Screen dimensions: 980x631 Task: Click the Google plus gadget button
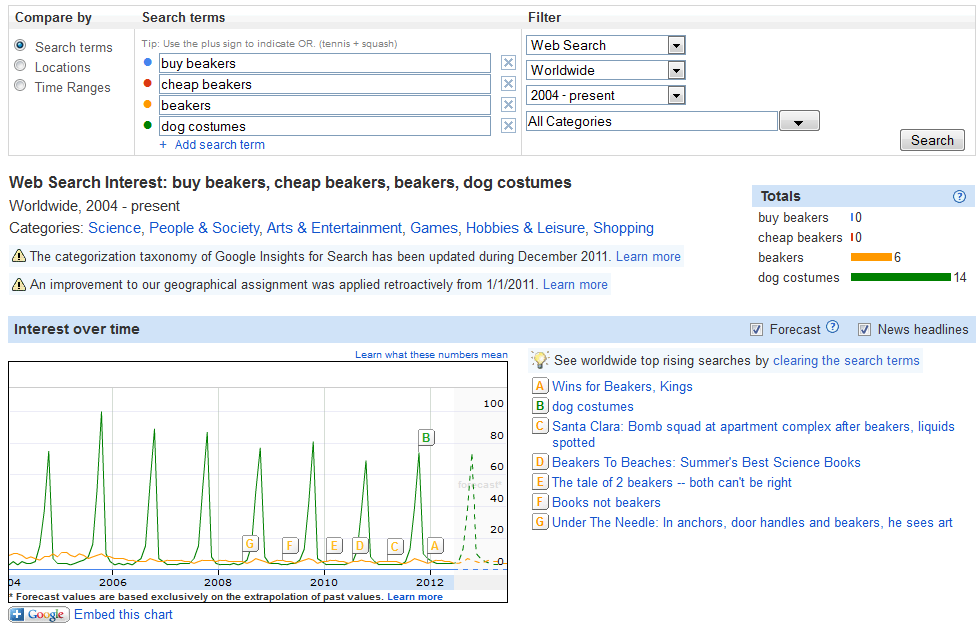[x=39, y=615]
